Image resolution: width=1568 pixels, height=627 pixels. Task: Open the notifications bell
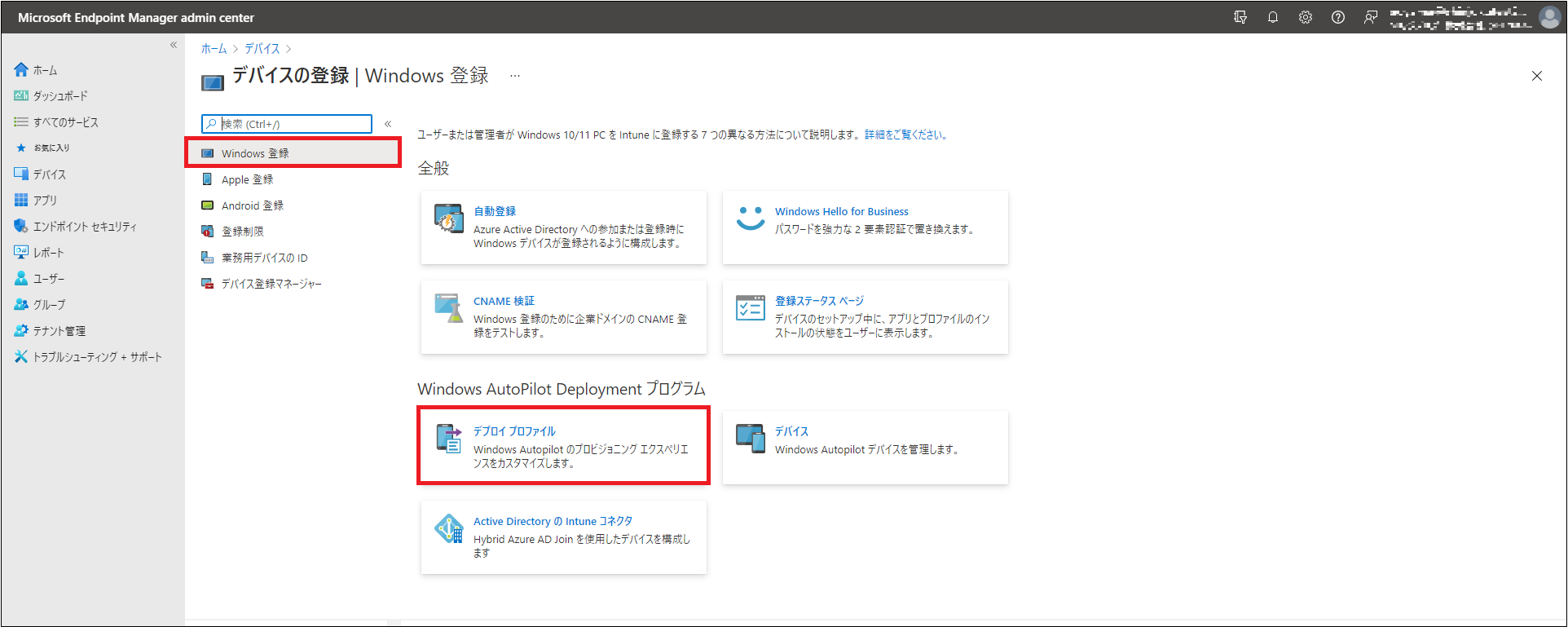pos(1273,17)
